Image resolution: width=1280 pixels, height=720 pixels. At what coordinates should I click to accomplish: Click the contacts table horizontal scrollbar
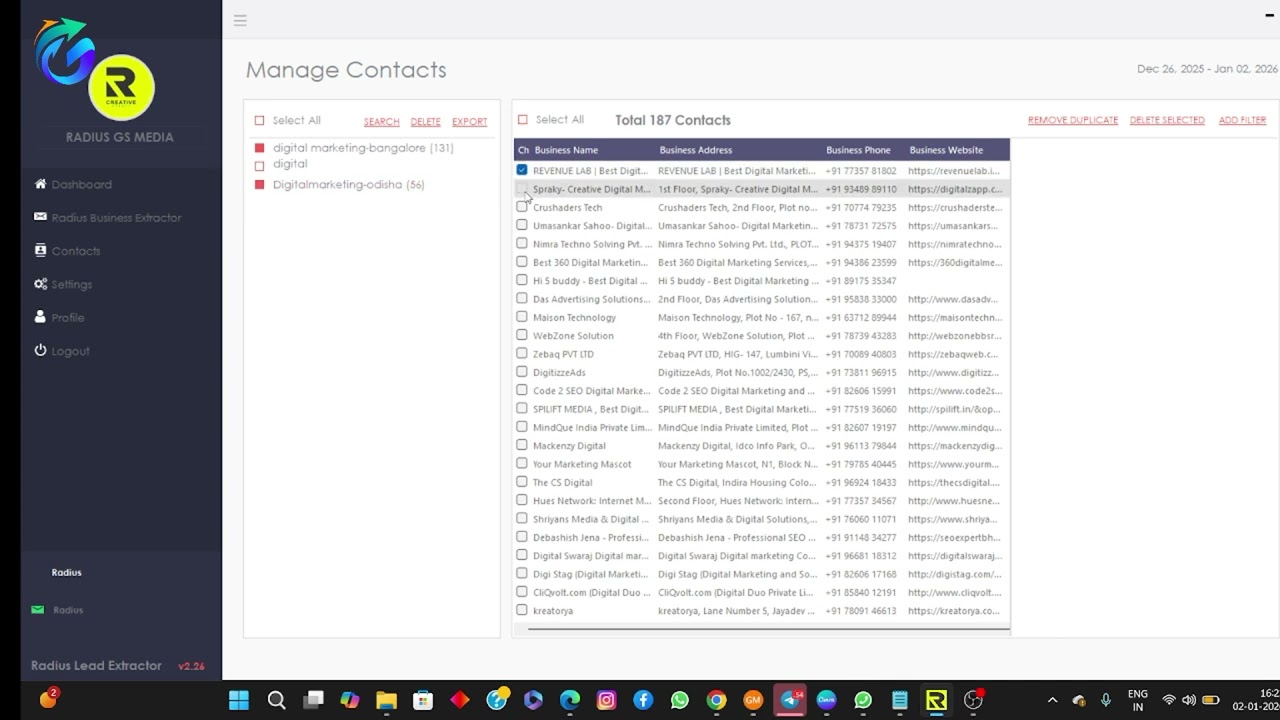767,629
